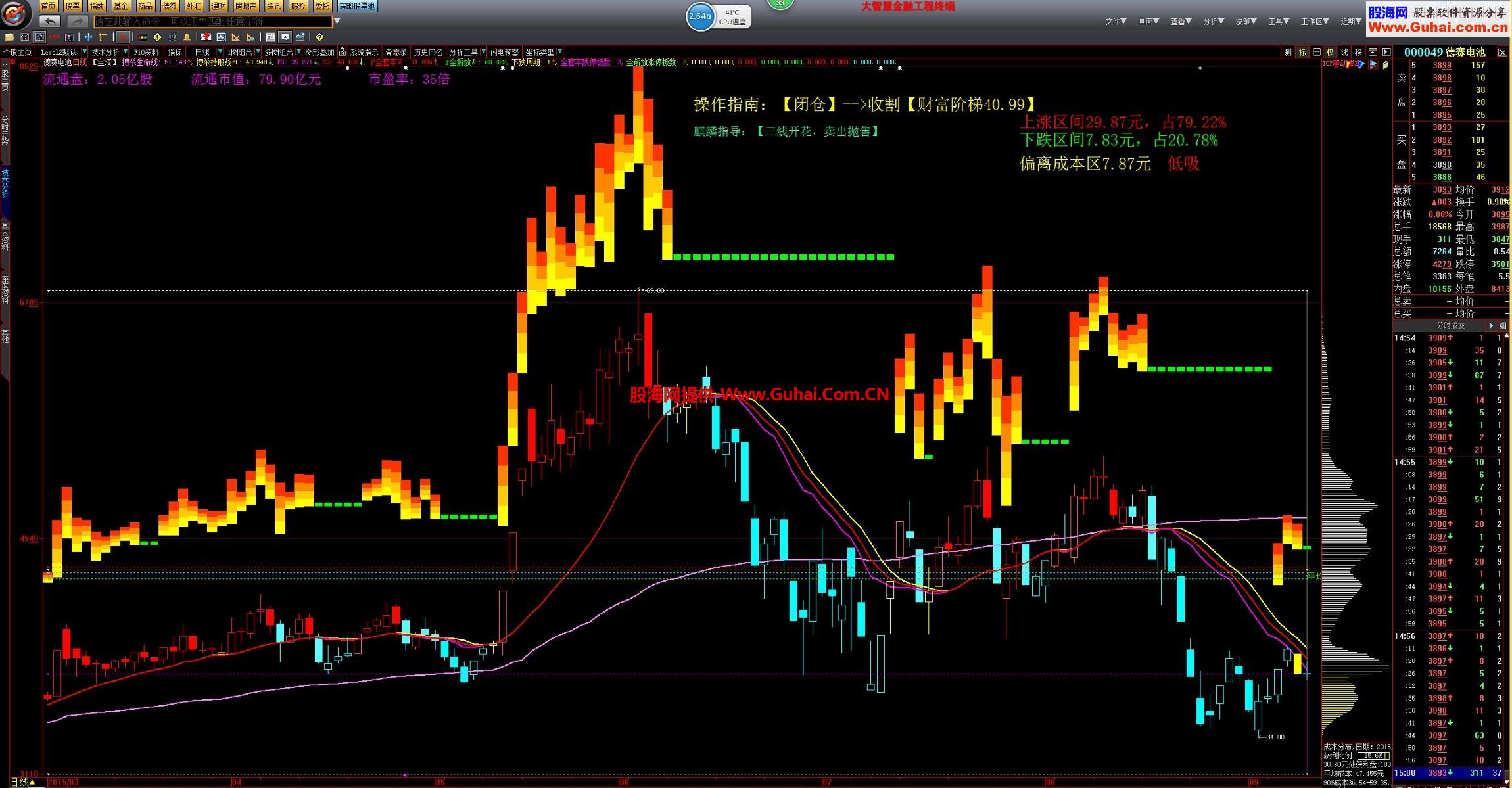Toggle the 权 rights adjustment button
This screenshot has width=1512, height=788.
click(1330, 52)
